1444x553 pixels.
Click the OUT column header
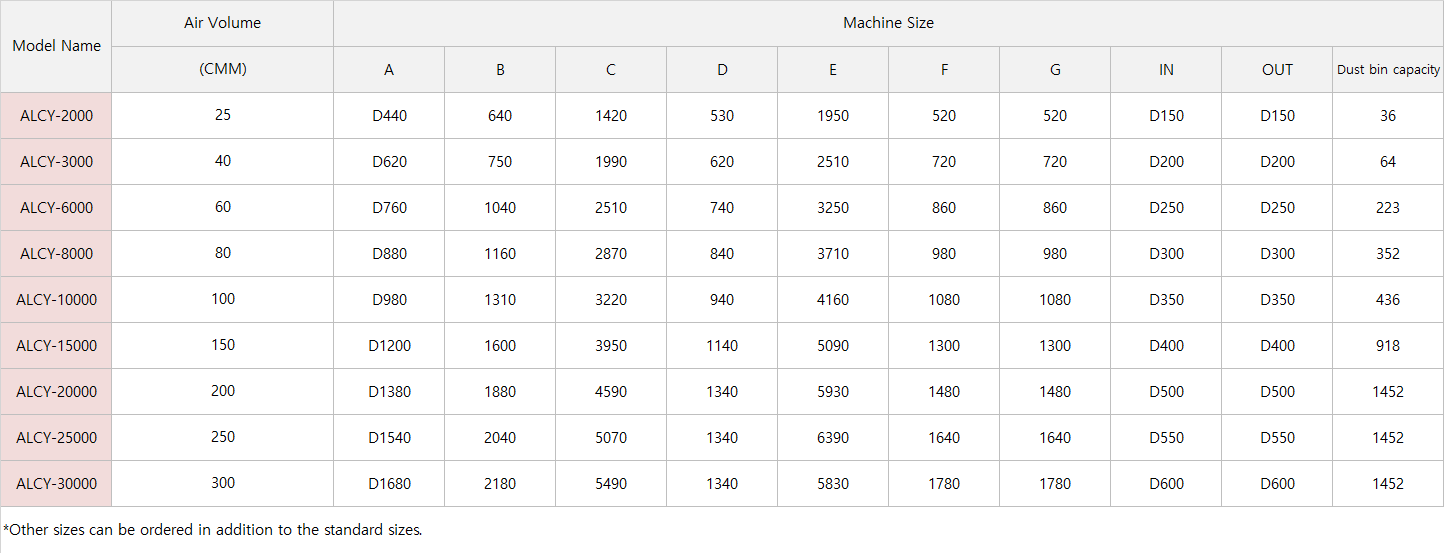(1277, 70)
